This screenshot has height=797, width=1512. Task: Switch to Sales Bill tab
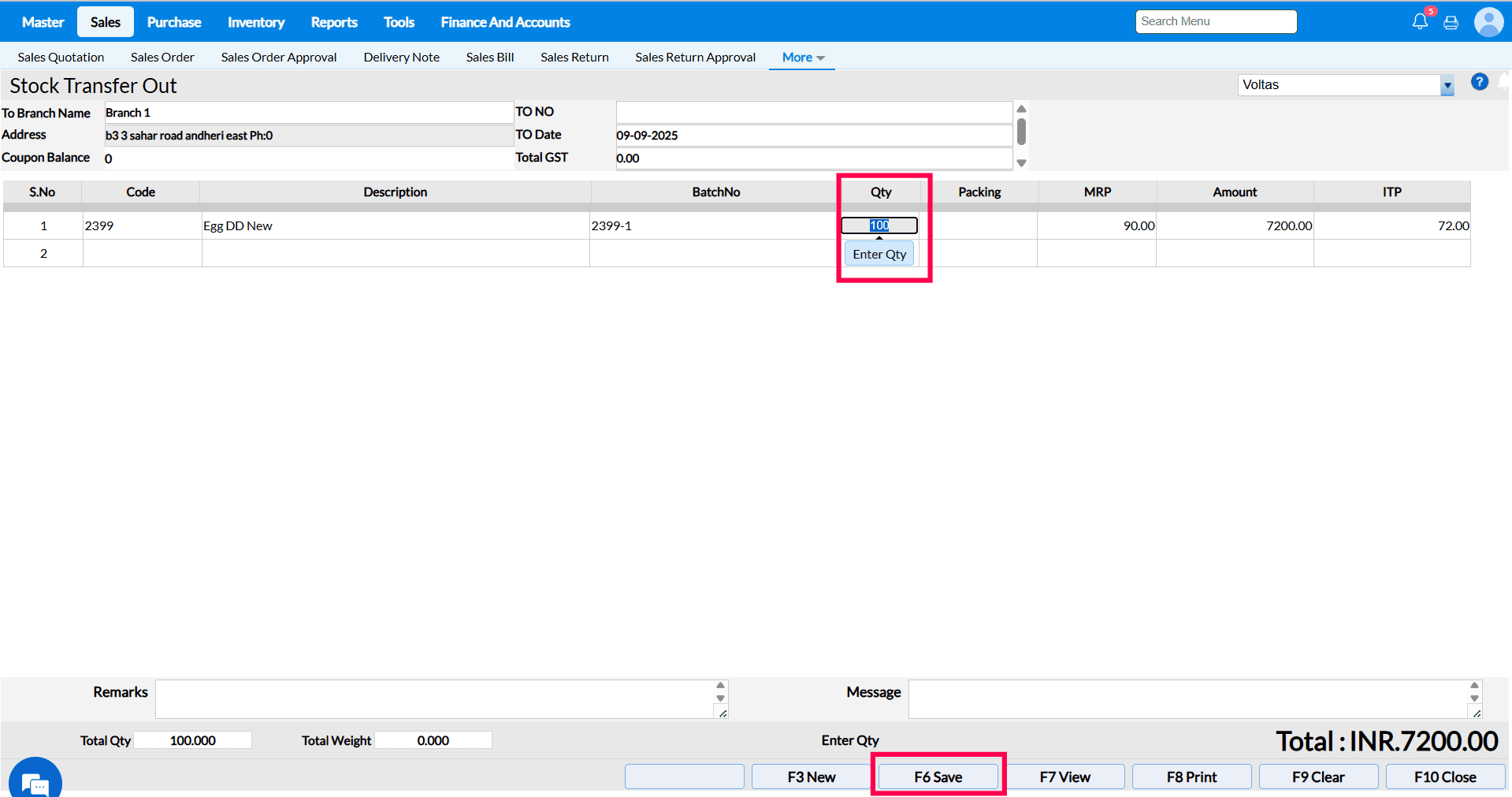[489, 58]
